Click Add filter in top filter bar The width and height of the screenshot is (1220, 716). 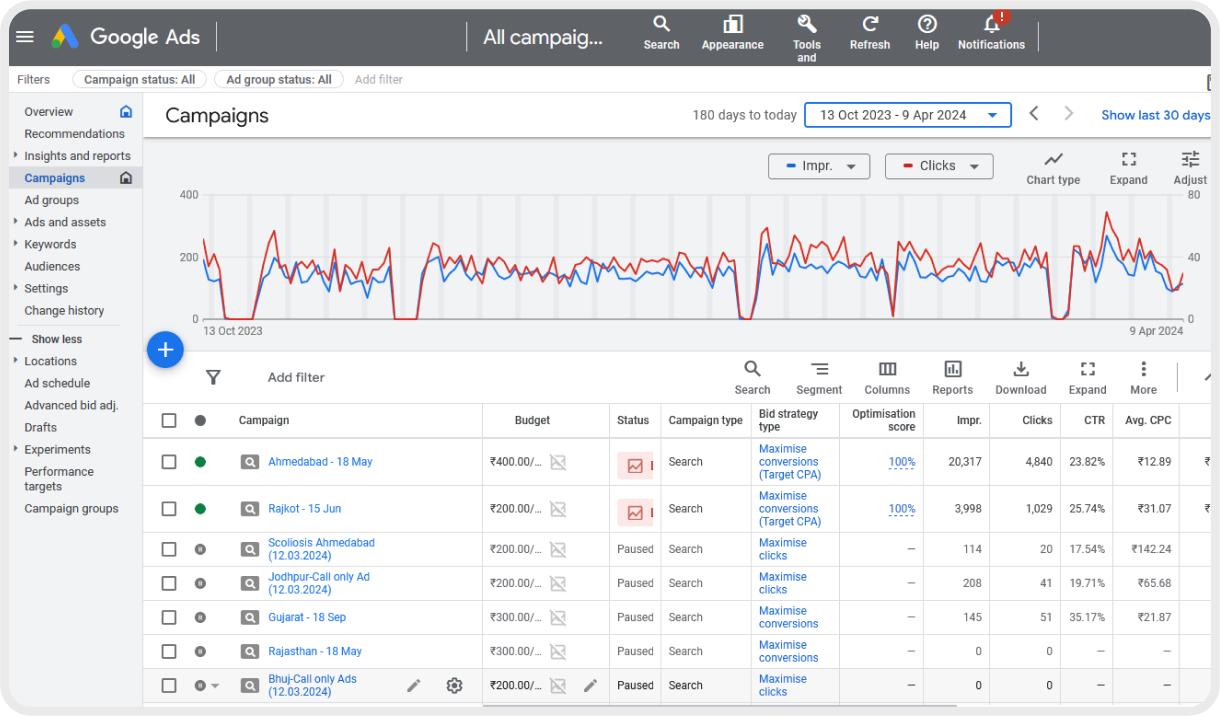click(x=379, y=79)
